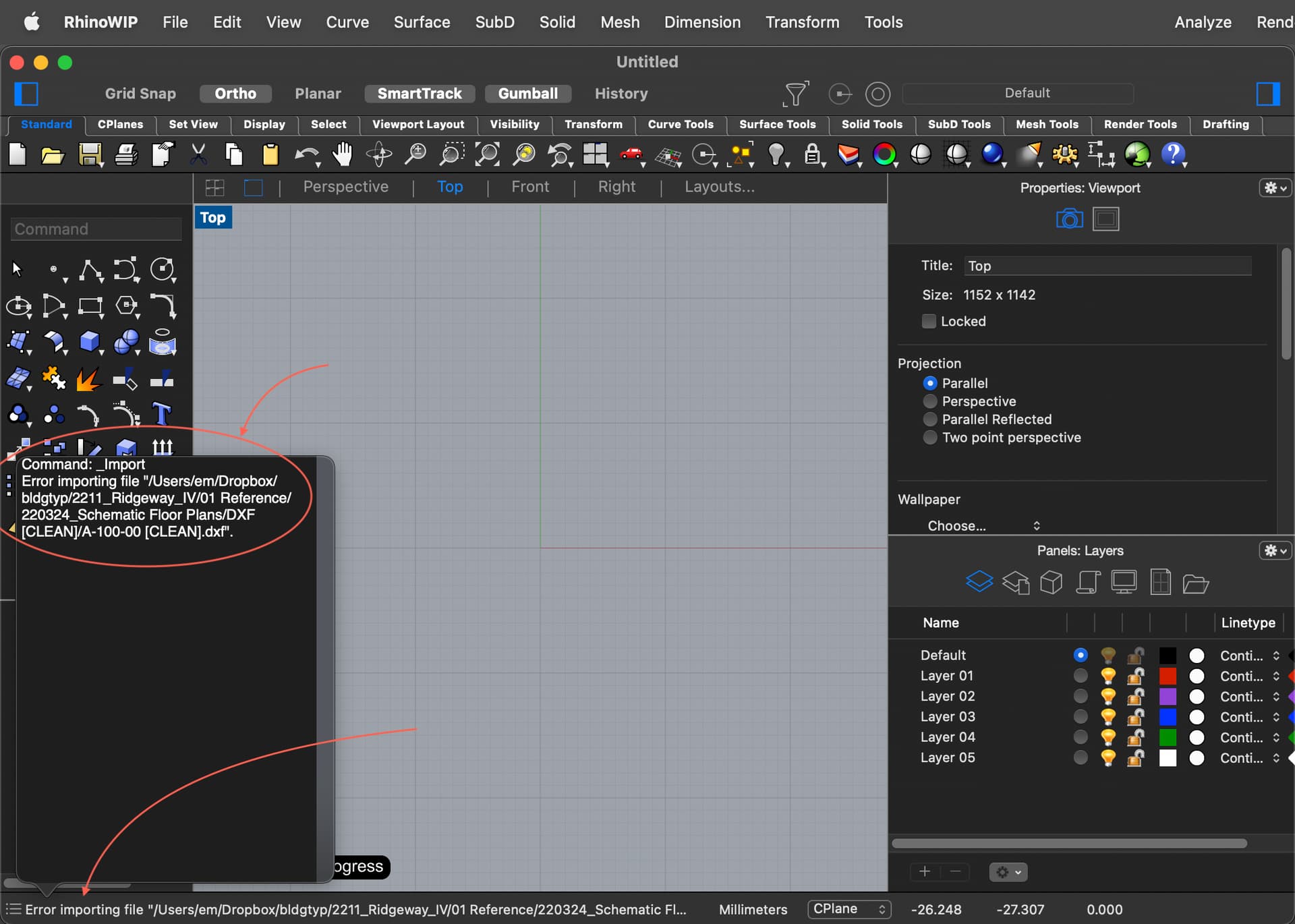Change linetype for Default layer
Image resolution: width=1295 pixels, height=924 pixels.
1250,656
